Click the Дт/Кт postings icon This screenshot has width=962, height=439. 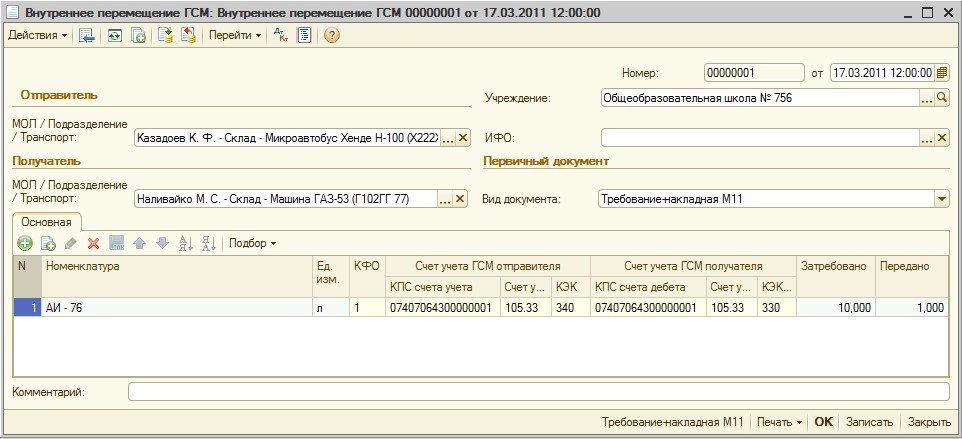[x=281, y=35]
